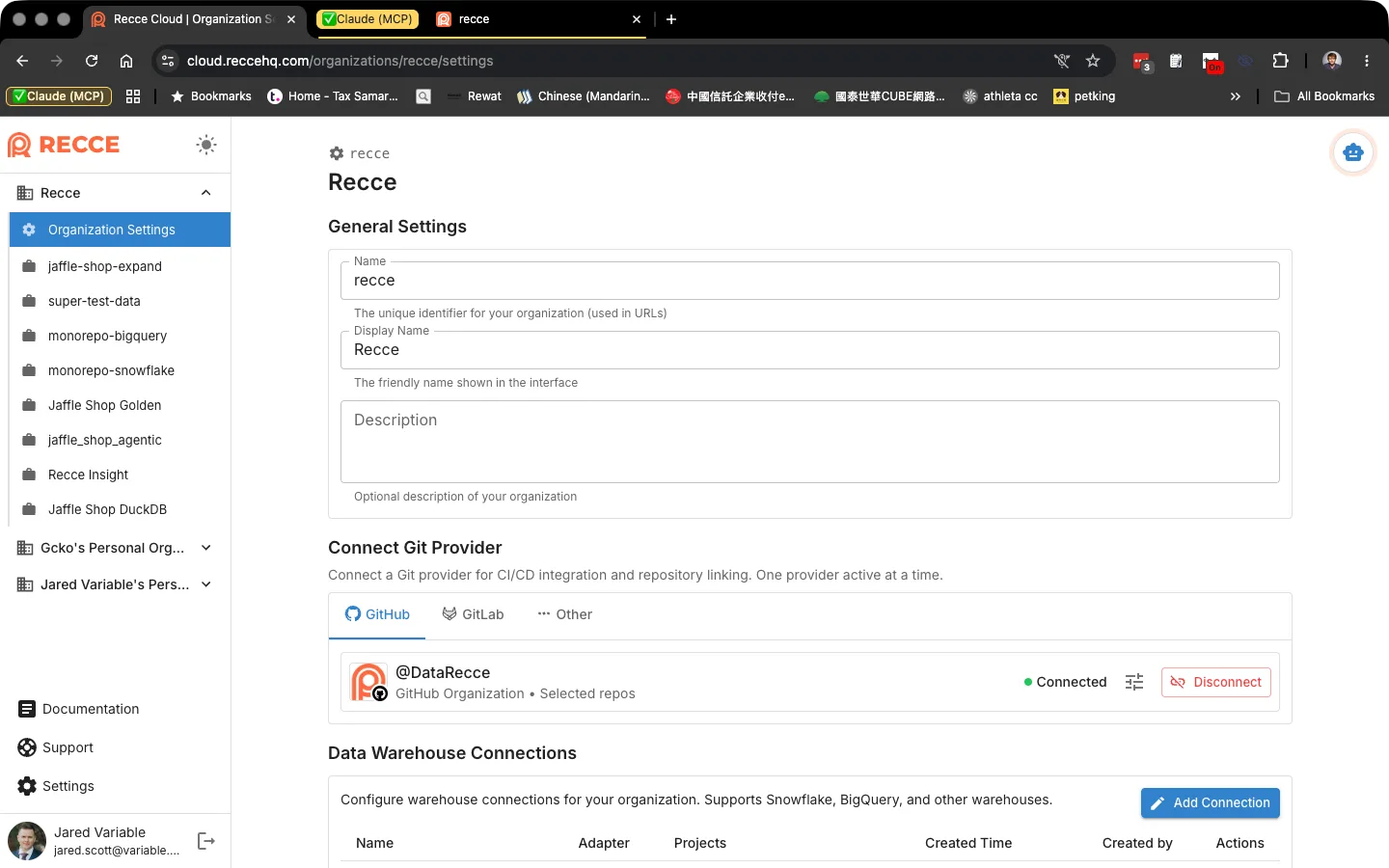Image resolution: width=1389 pixels, height=868 pixels.
Task: Click the browser forward arrow
Action: pos(57,61)
